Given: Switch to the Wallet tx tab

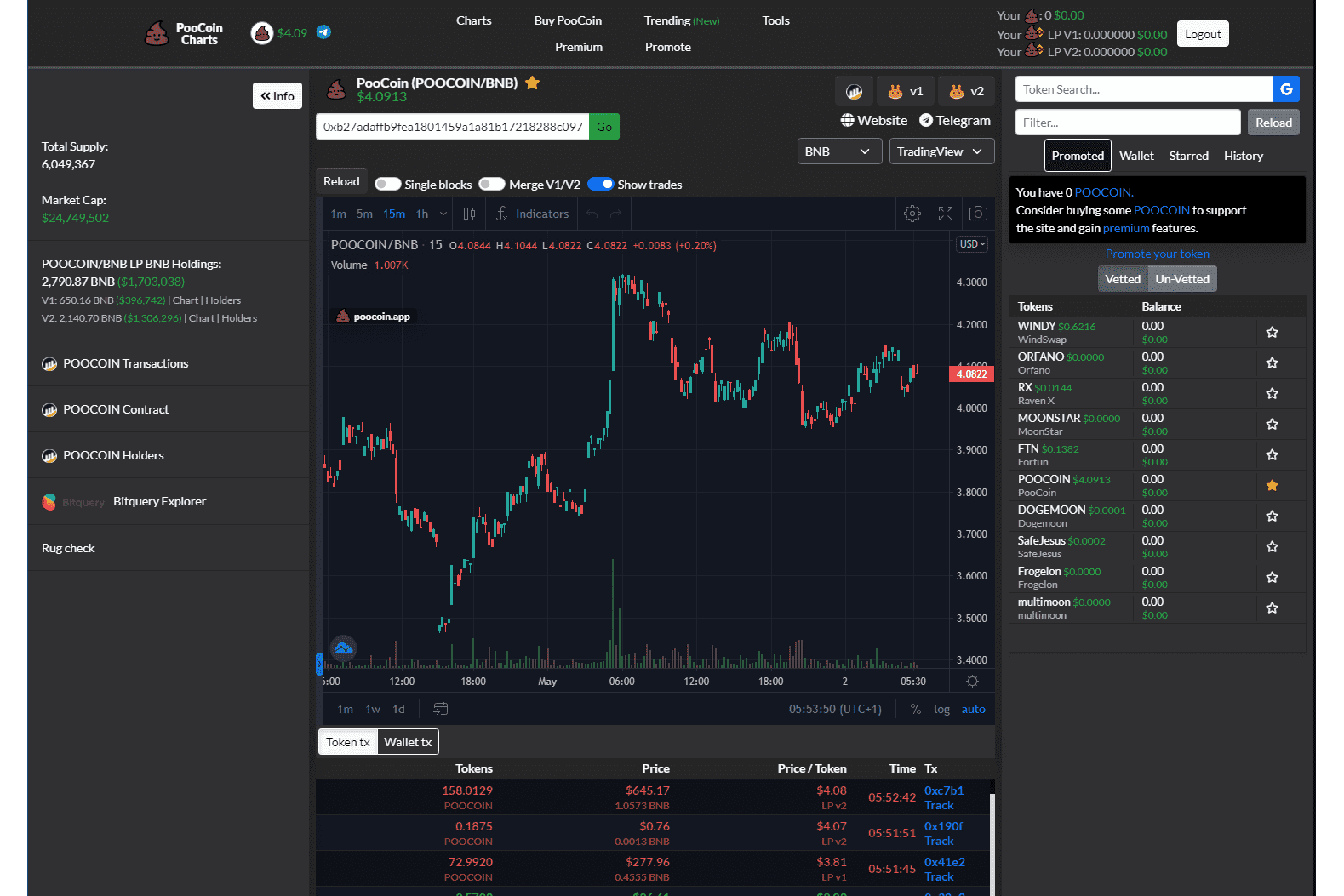Looking at the screenshot, I should point(408,742).
